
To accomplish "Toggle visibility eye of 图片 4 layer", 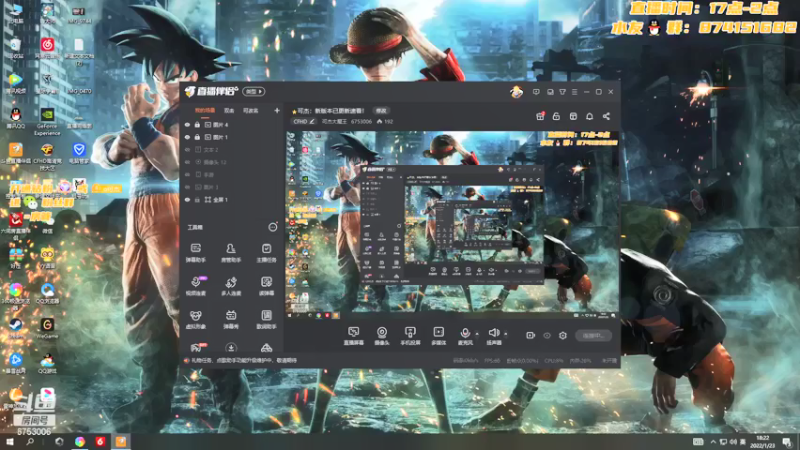I will point(187,124).
